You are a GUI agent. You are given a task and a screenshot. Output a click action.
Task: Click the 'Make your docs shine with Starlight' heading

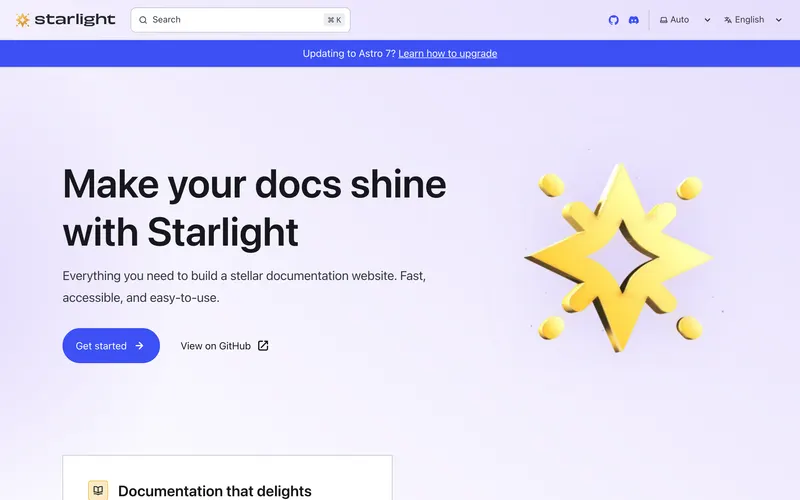255,208
